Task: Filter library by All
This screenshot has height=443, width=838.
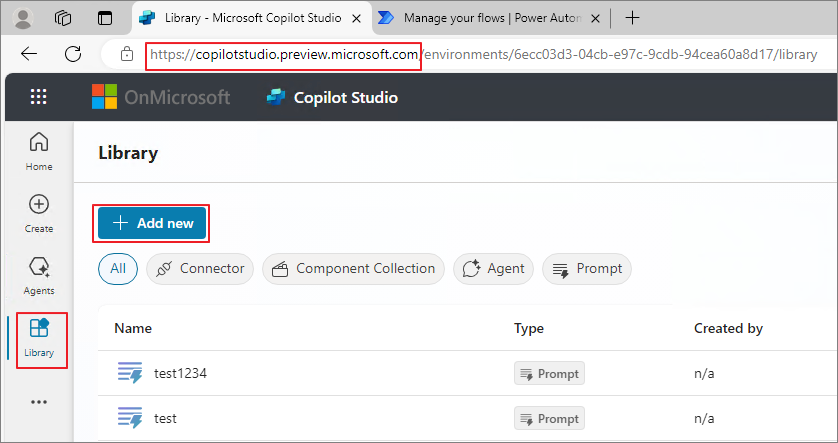Action: click(x=118, y=268)
